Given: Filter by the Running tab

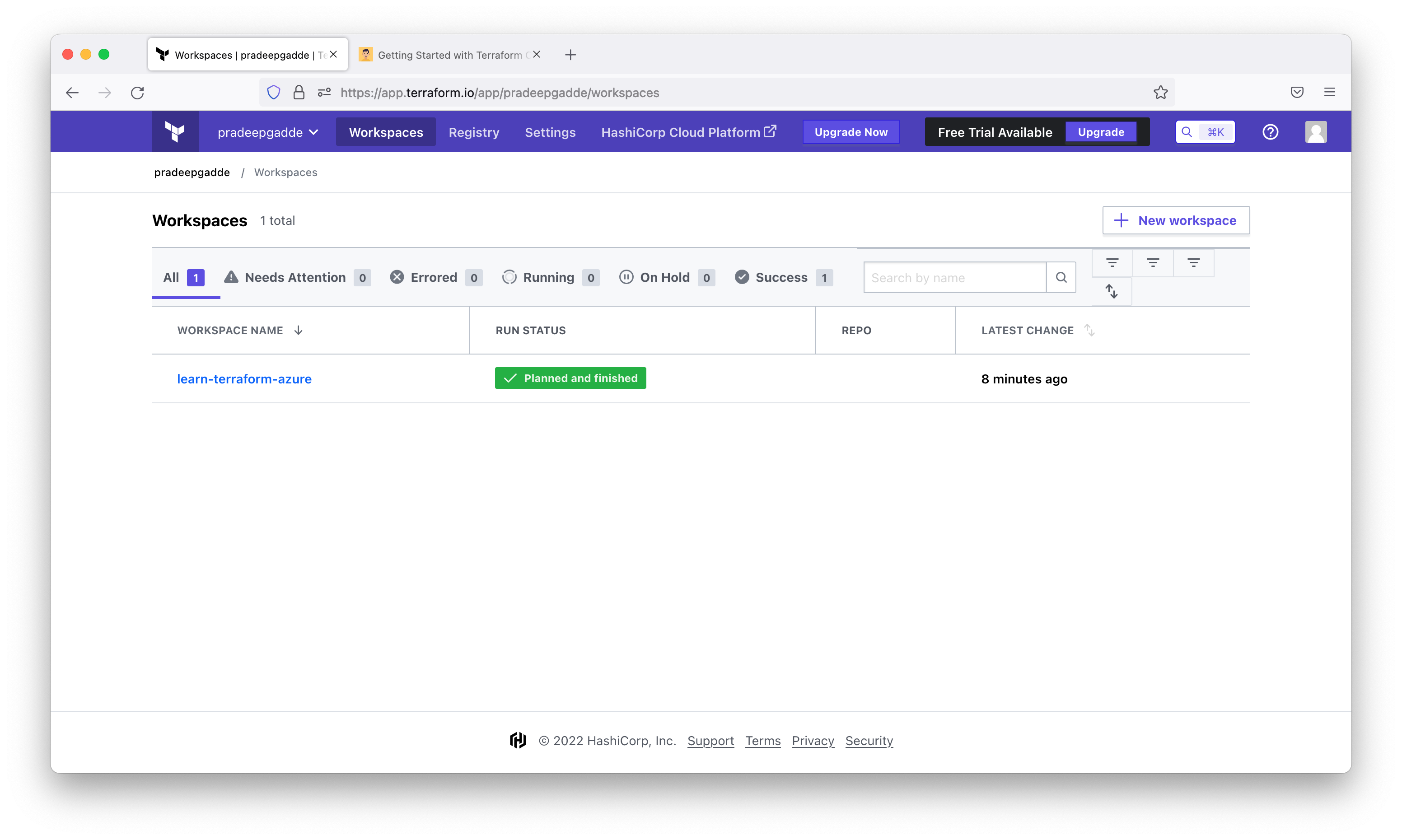Looking at the screenshot, I should pos(551,277).
